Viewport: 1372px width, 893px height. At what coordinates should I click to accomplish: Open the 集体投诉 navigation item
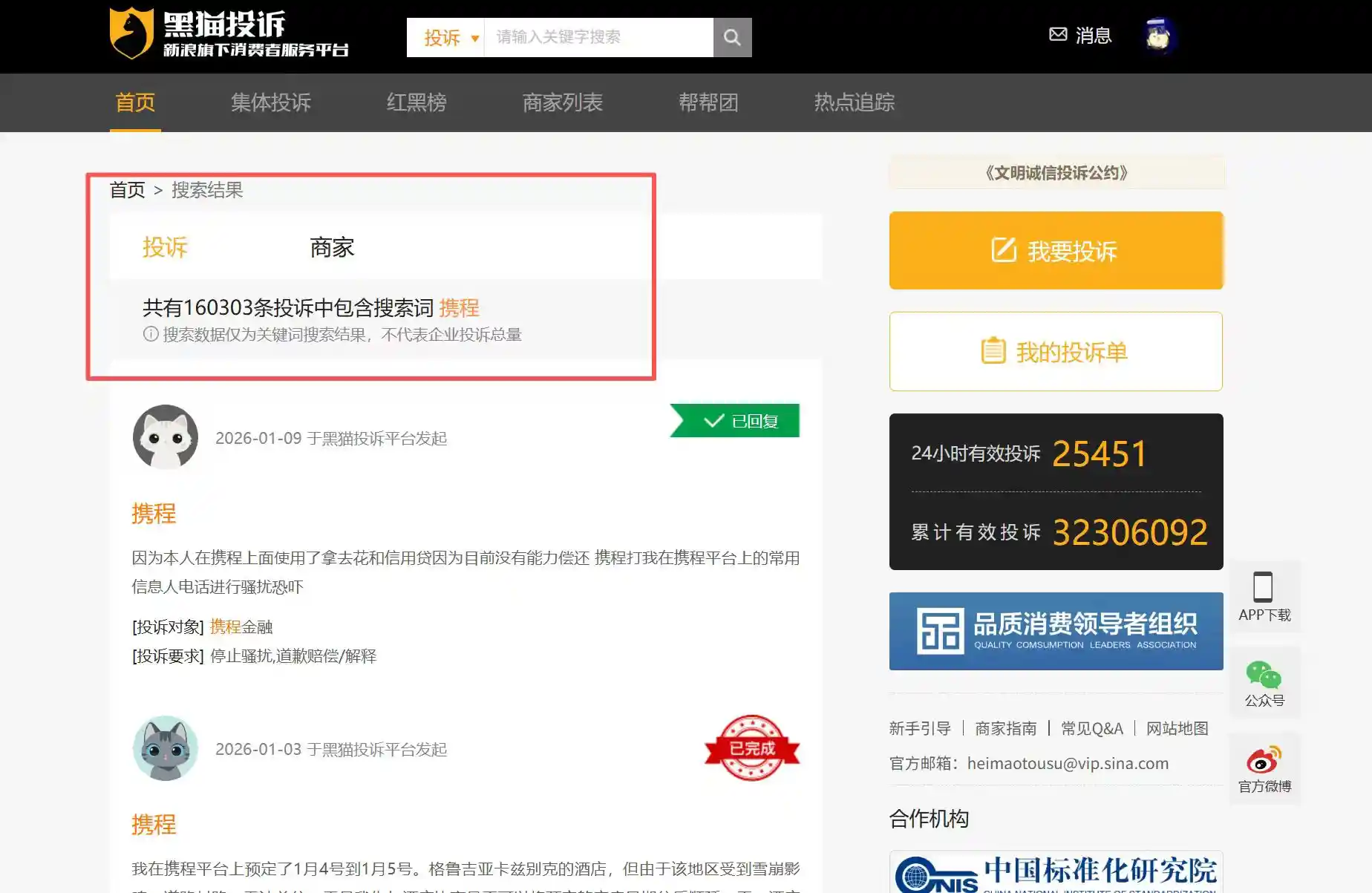click(x=270, y=102)
